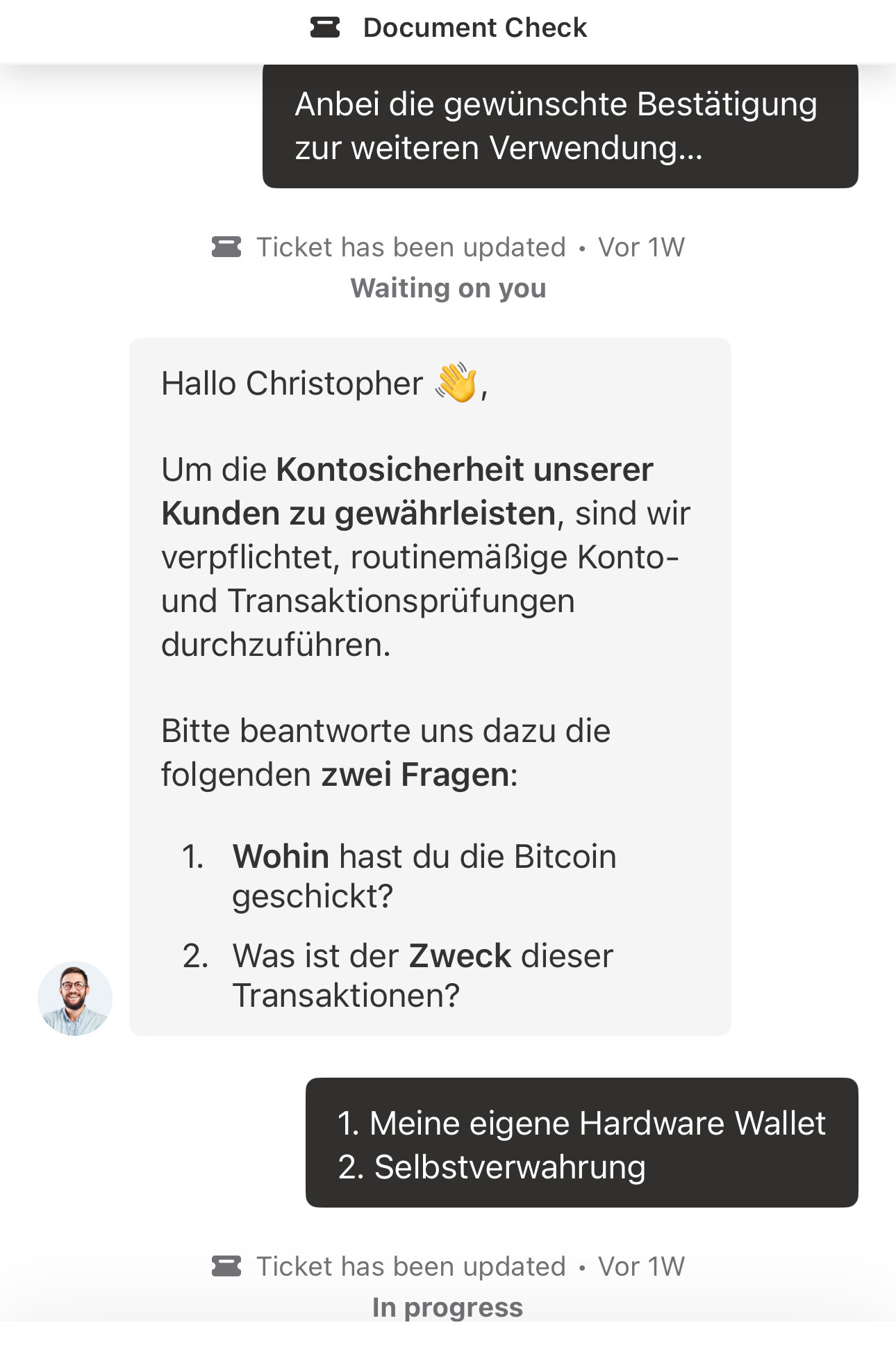The image size is (896, 1366).
Task: Click ticket icon above Waiting on you
Action: pos(226,247)
